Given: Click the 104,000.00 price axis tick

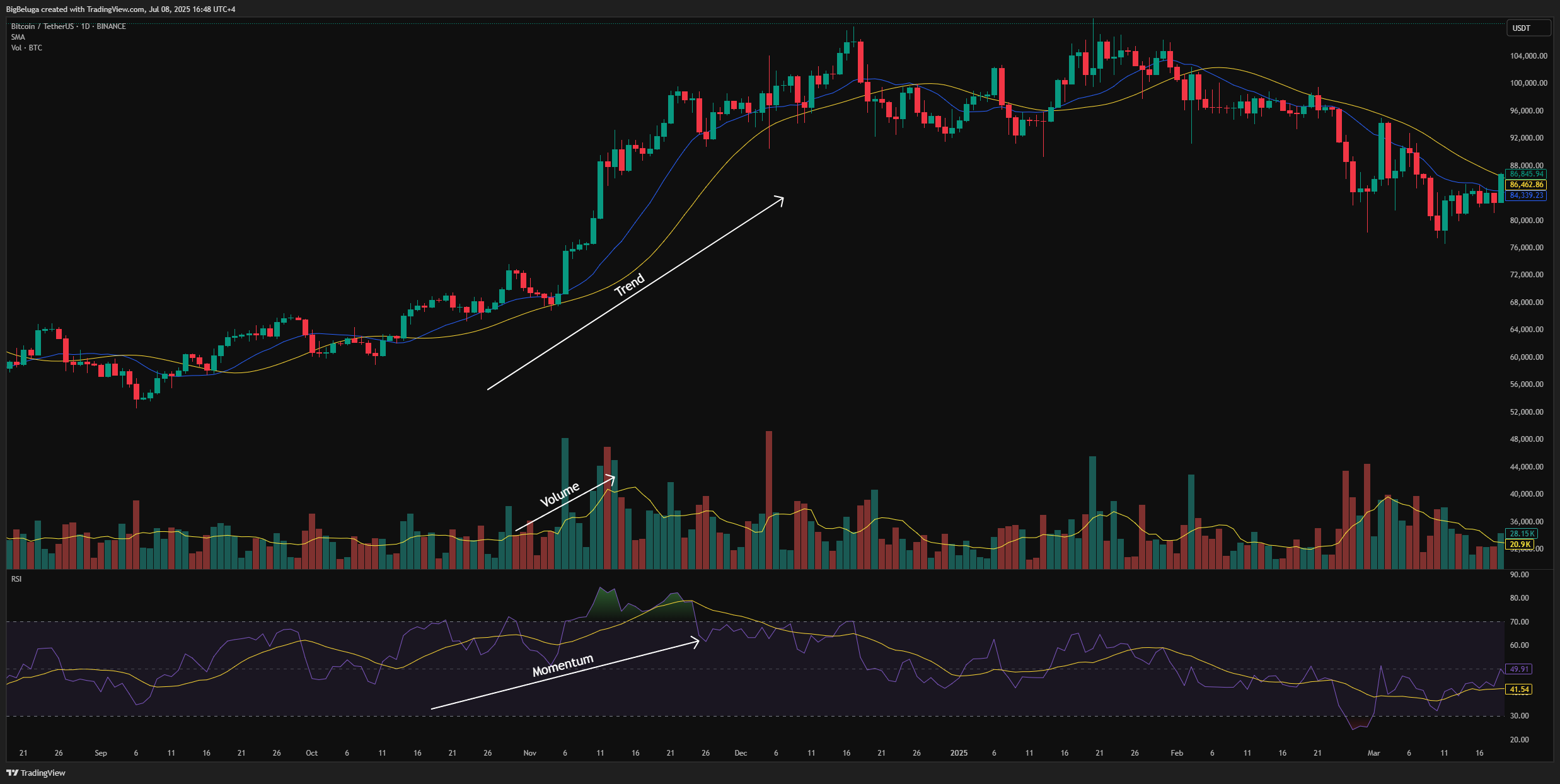Looking at the screenshot, I should point(1528,56).
